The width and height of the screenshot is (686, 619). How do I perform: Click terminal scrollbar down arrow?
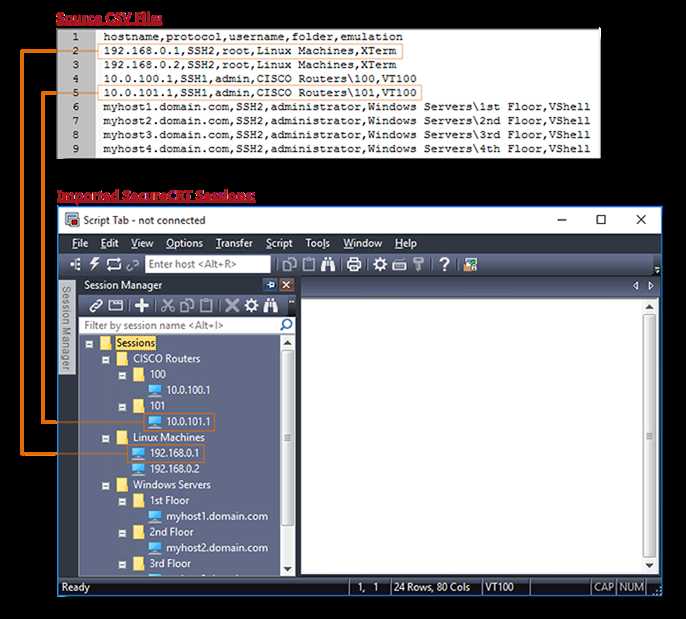(650, 565)
